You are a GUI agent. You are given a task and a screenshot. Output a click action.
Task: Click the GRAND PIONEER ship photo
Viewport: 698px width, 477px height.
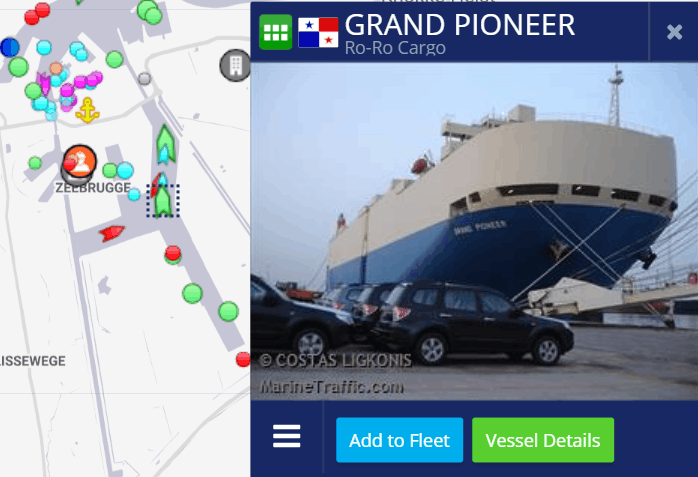click(x=474, y=231)
